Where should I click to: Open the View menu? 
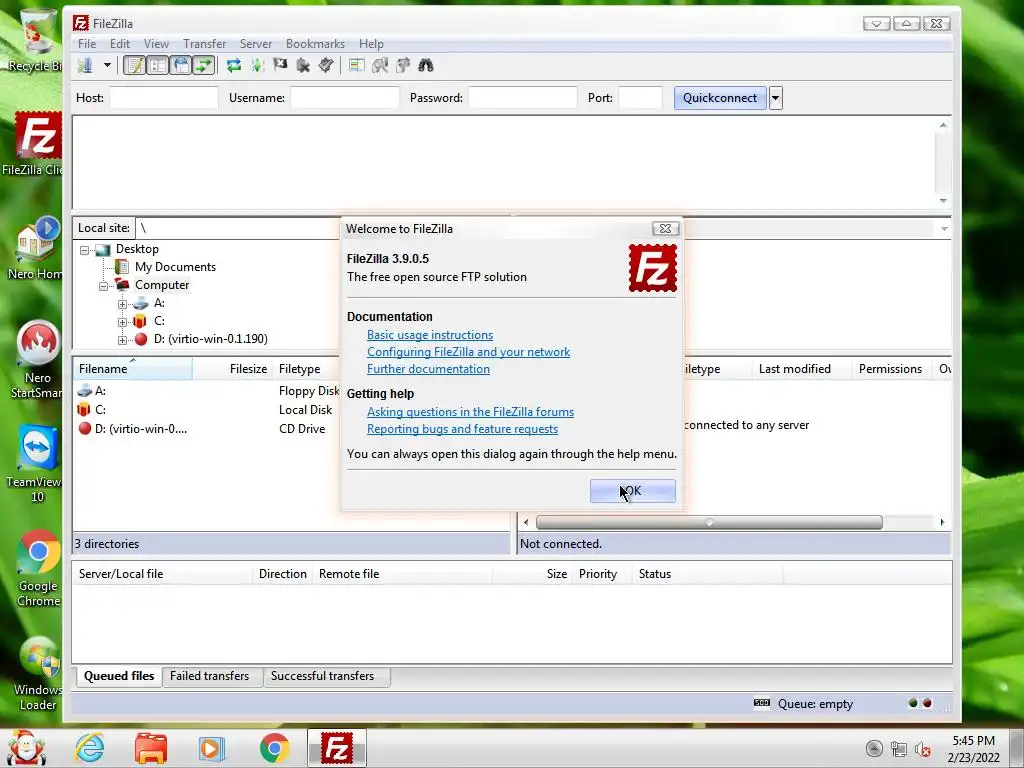[x=156, y=44]
